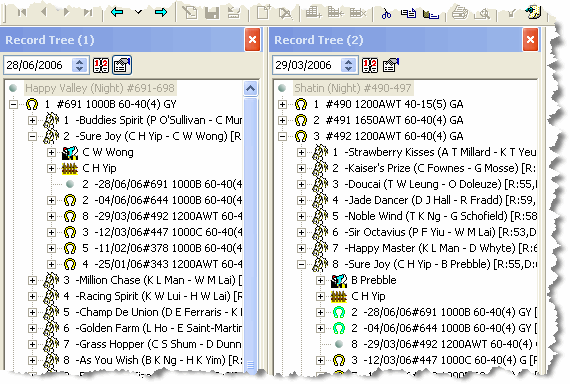Screen dimensions: 570x384
Task: Select Happy Valley (Night) #691-698 header
Action: point(100,88)
